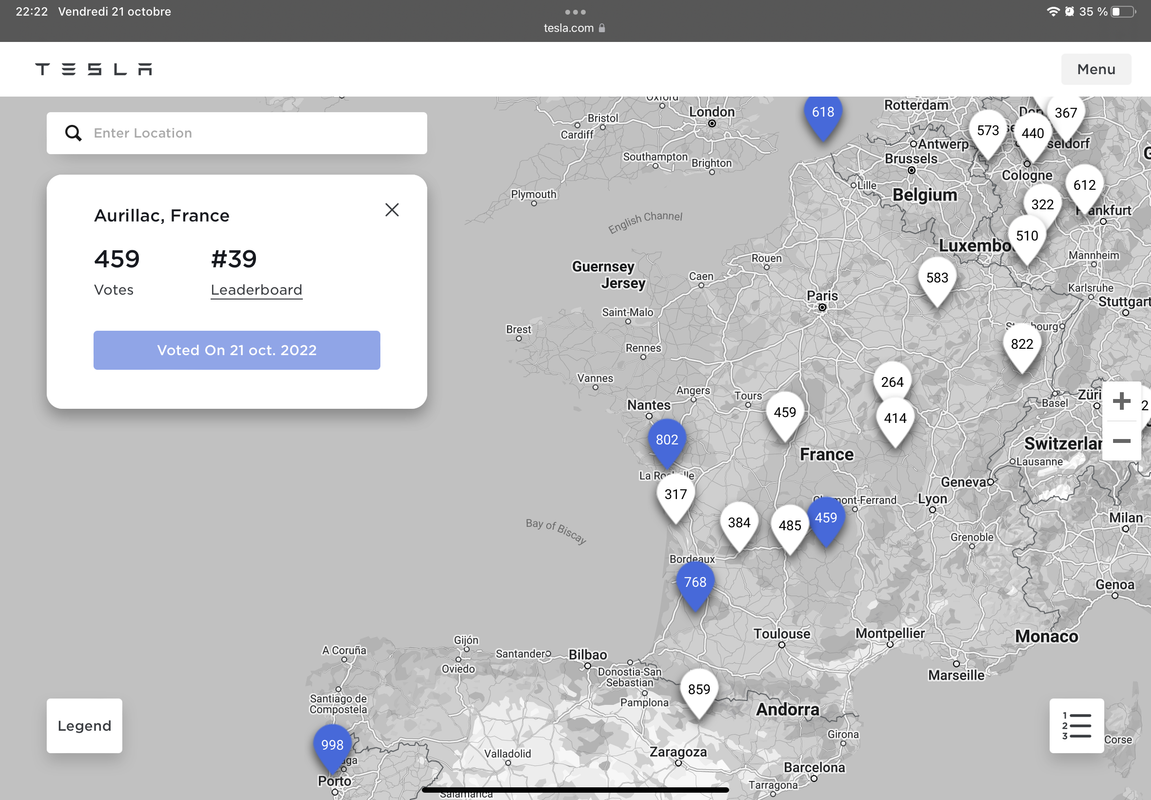The width and height of the screenshot is (1151, 800).
Task: Select the 322 map pin
Action: coord(1042,204)
